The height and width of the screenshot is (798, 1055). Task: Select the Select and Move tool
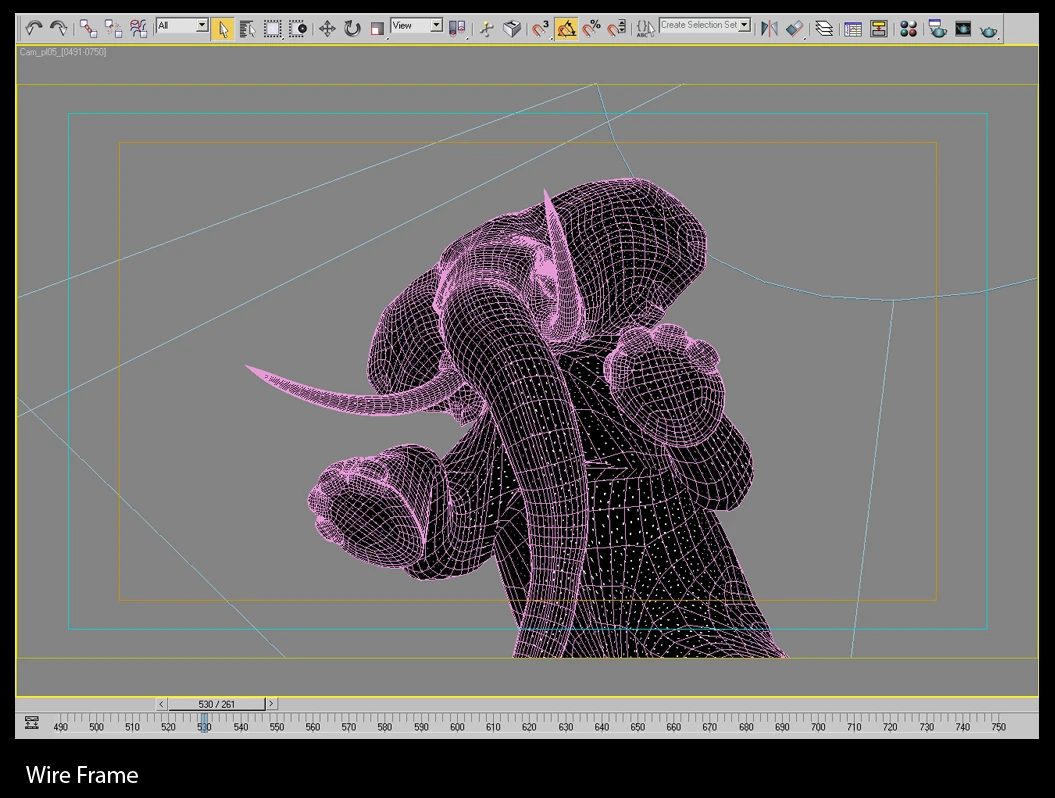[x=327, y=29]
